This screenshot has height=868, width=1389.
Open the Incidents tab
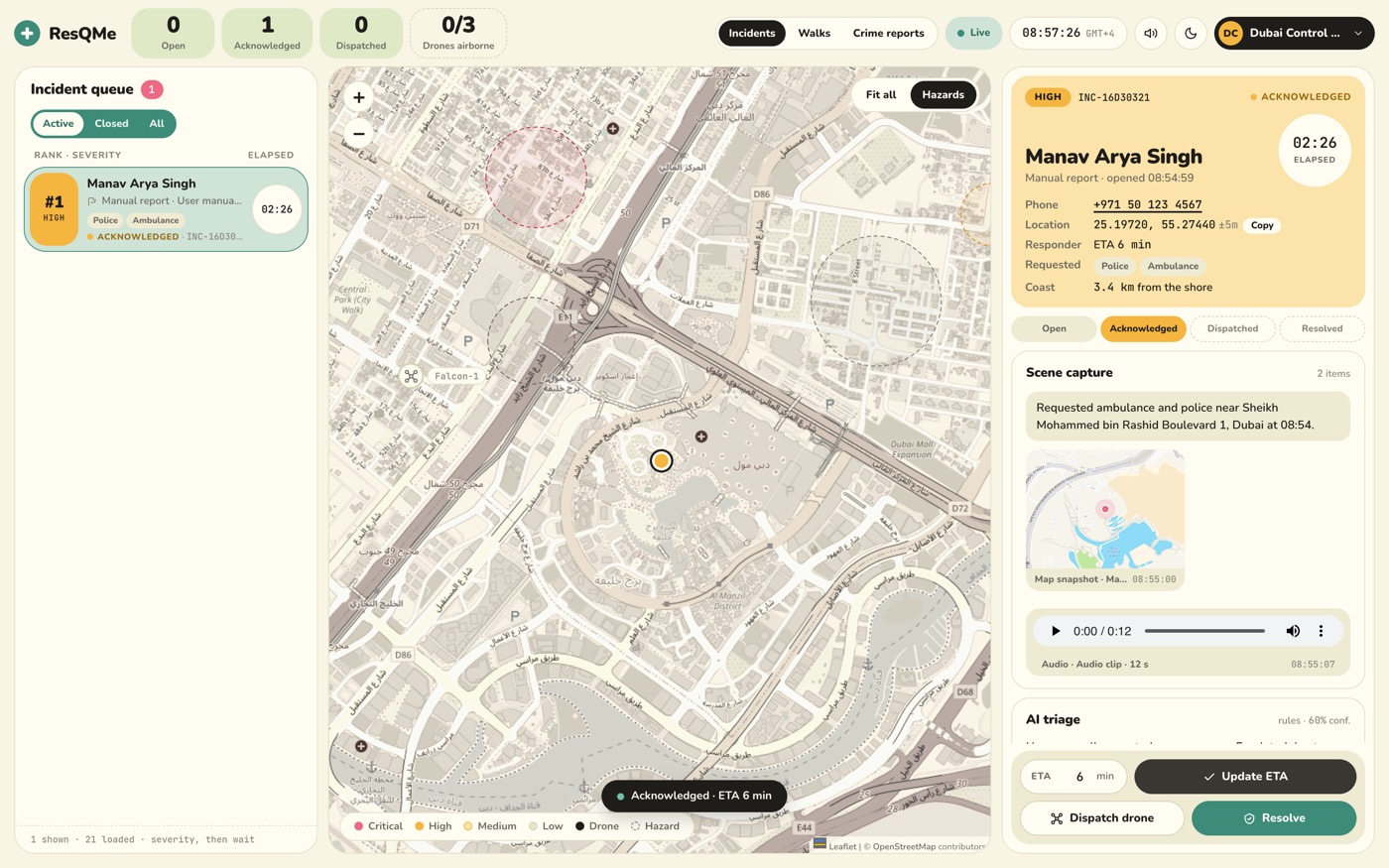(752, 34)
